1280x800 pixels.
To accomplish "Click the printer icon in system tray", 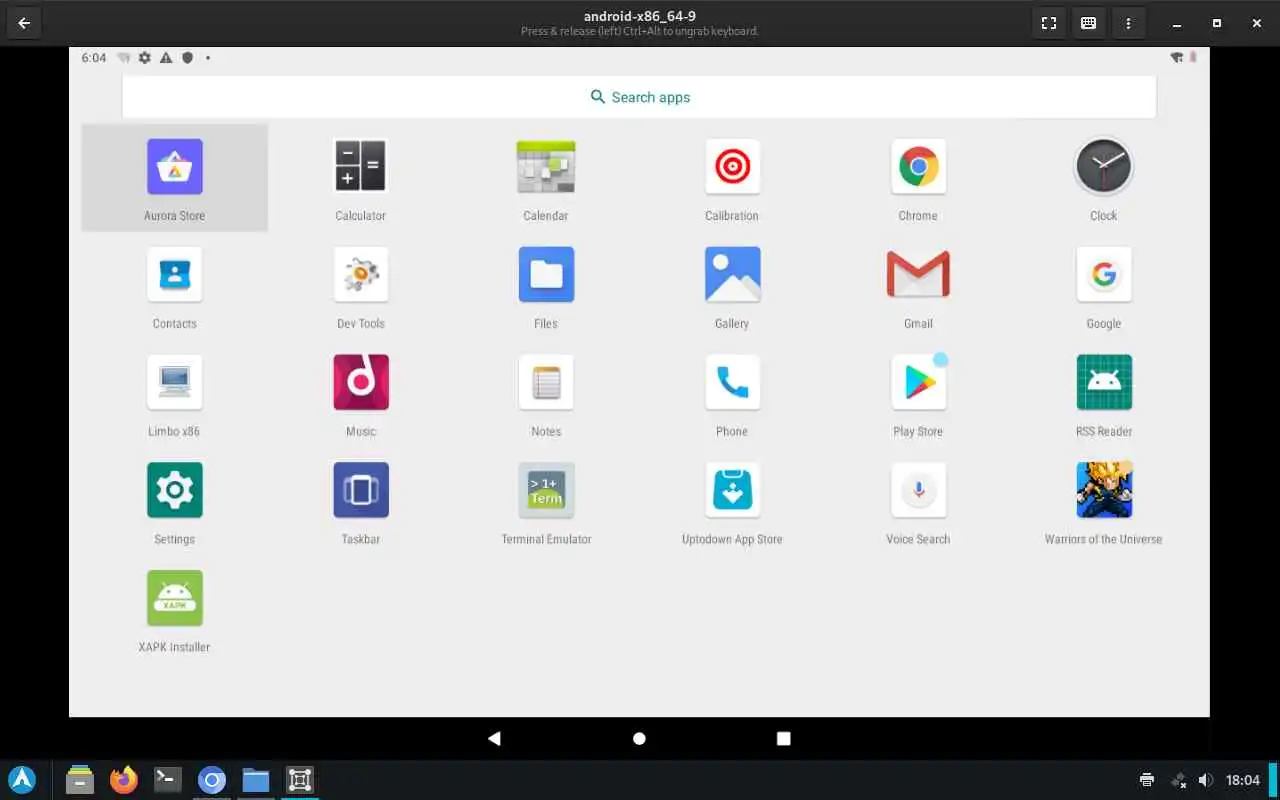I will click(x=1147, y=780).
